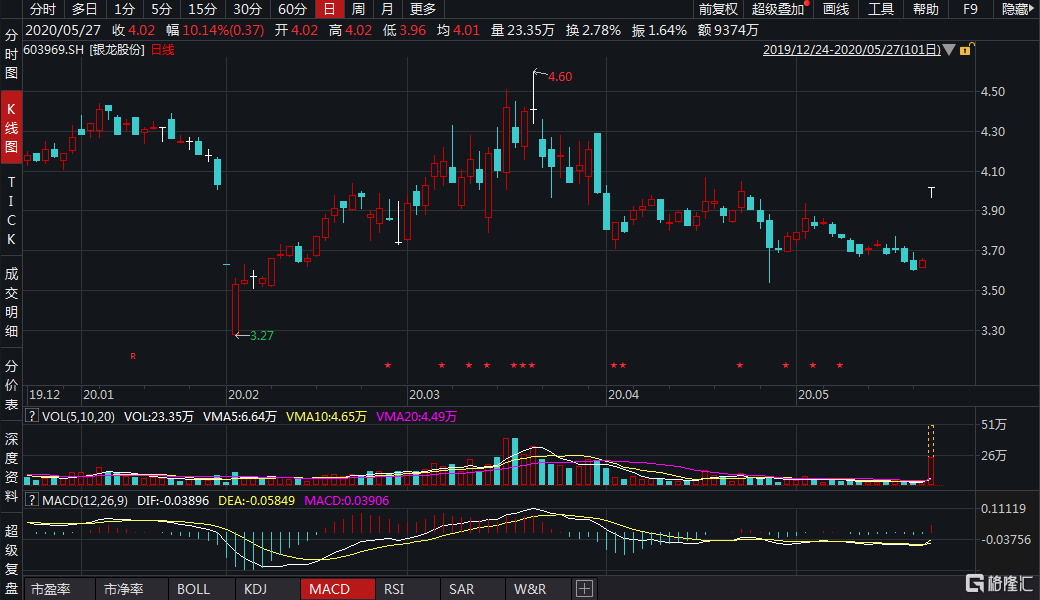Toggle the orange lock icon
This screenshot has width=1040, height=600.
[966, 49]
